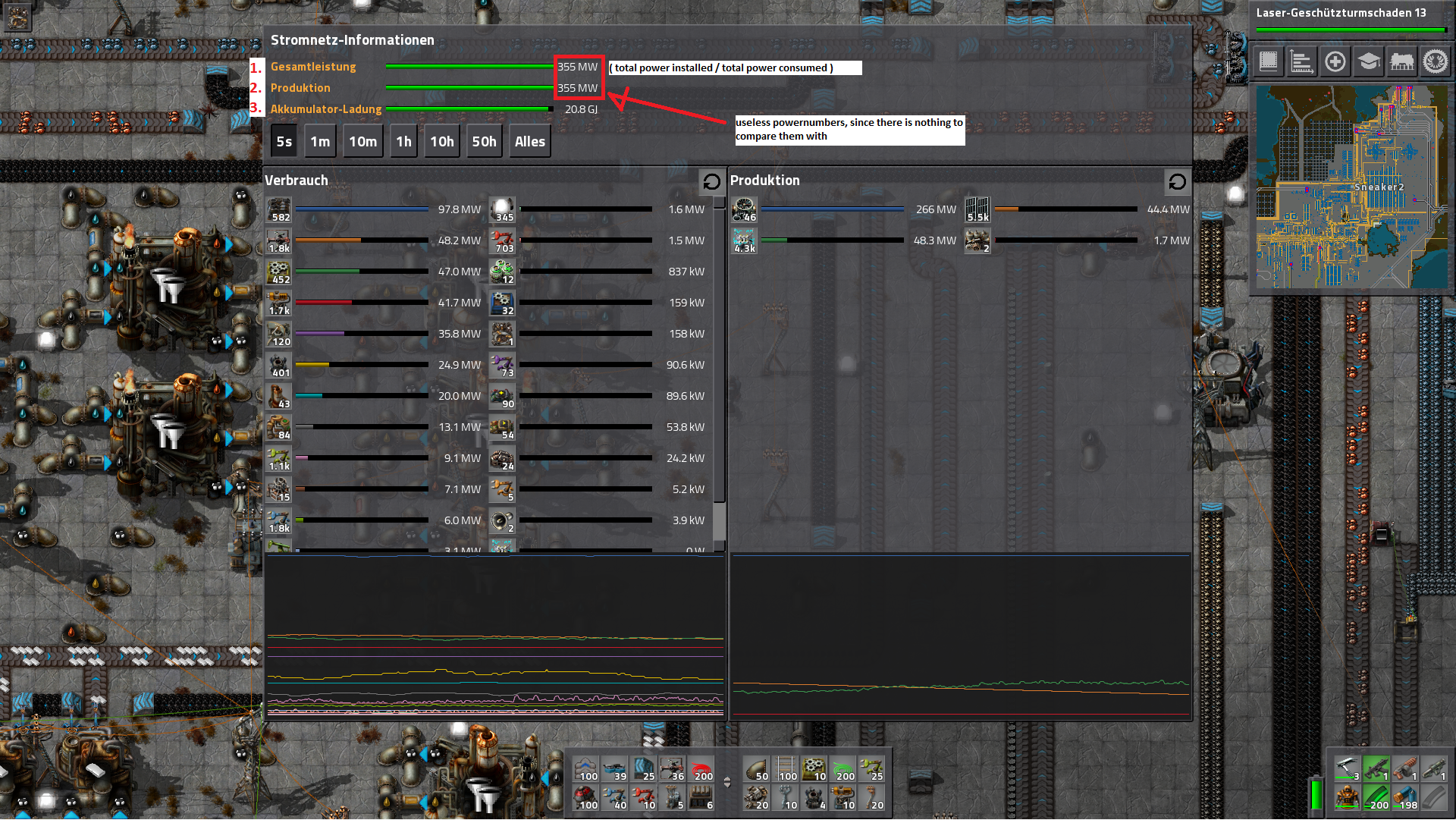Screen dimensions: 1456x820
Task: Select the steam engine icon showing 2
Action: pos(977,240)
